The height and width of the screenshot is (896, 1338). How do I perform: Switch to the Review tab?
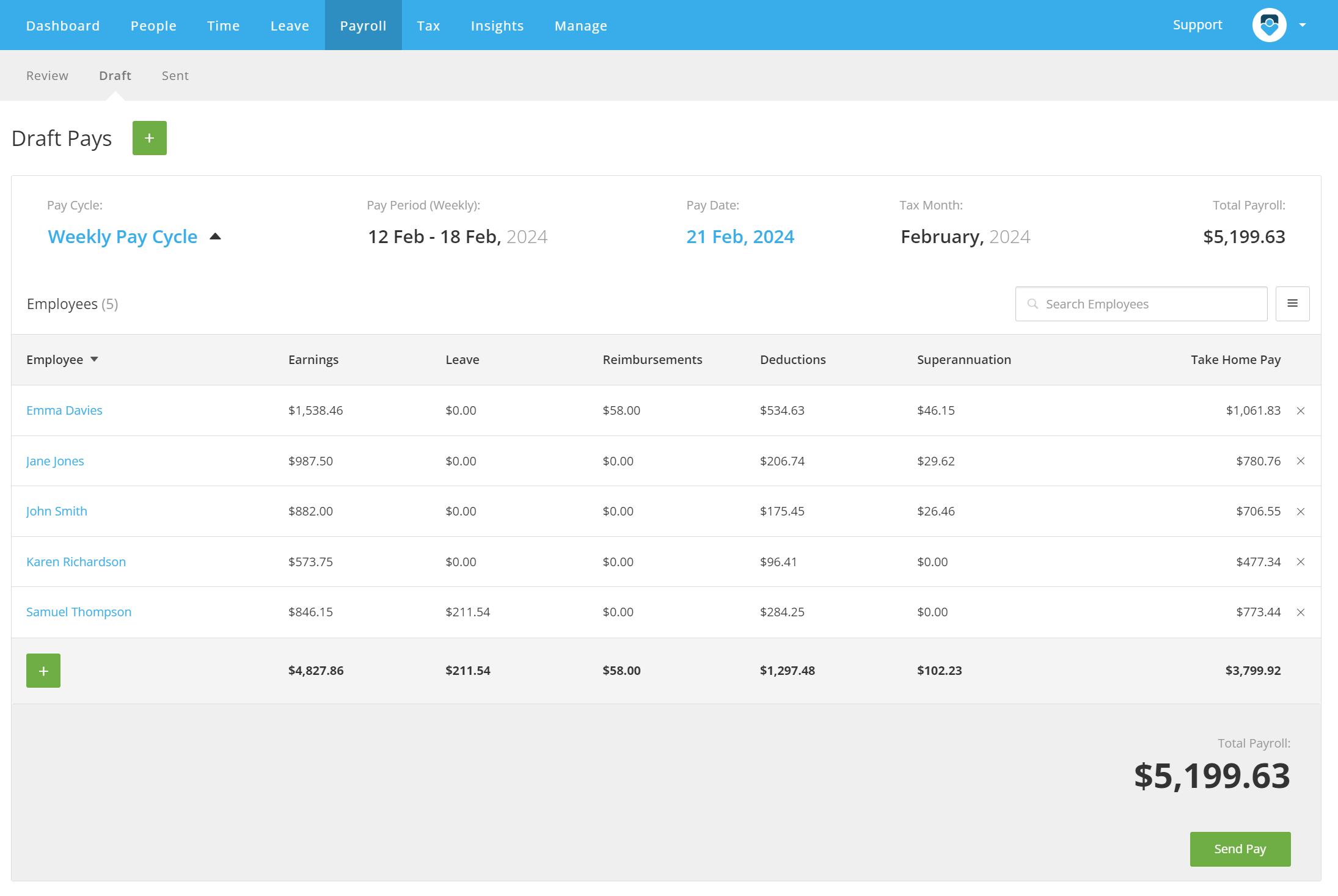point(47,75)
